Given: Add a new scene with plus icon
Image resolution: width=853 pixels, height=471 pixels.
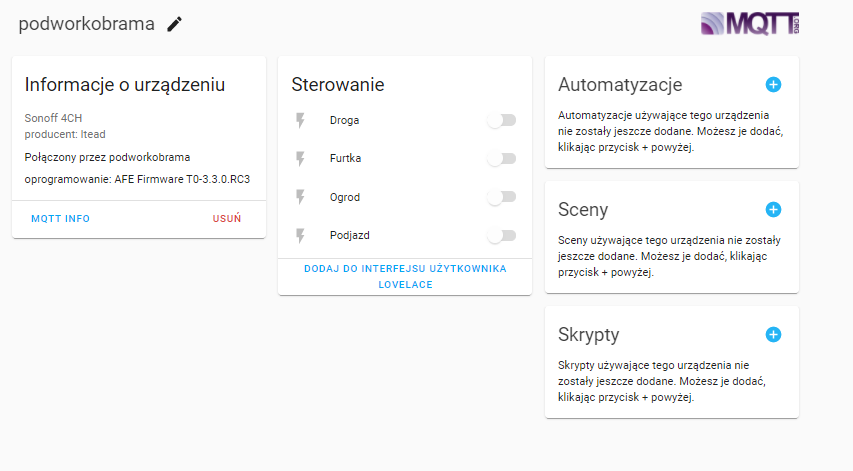Looking at the screenshot, I should [x=773, y=209].
